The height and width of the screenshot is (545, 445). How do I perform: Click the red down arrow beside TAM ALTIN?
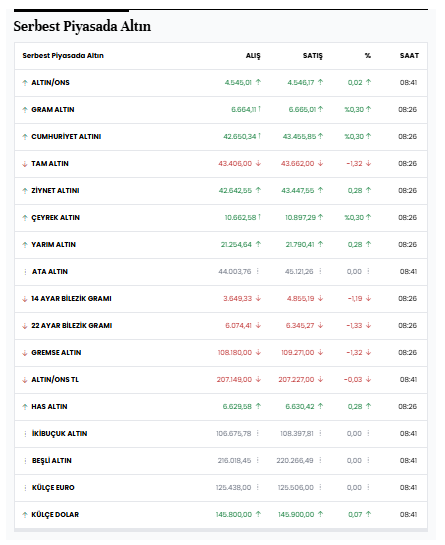(25, 164)
